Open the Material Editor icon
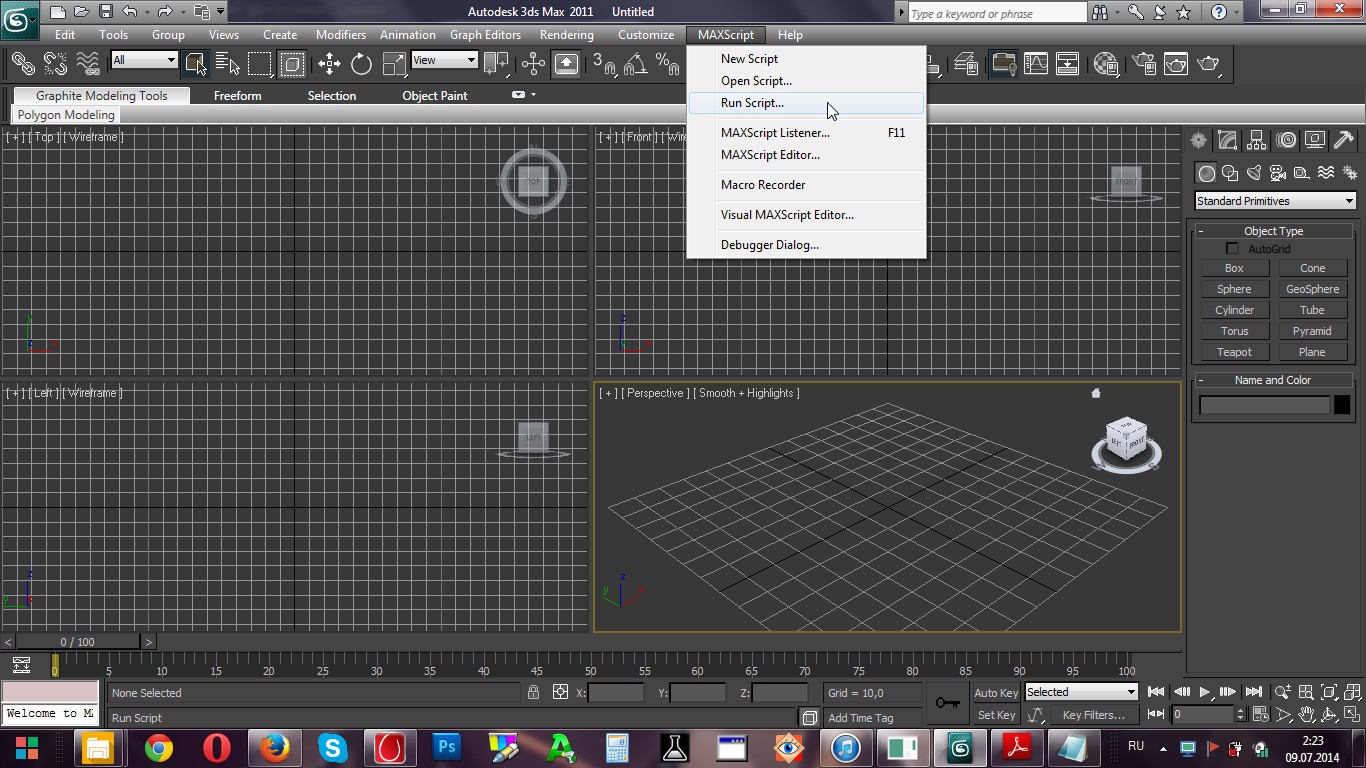This screenshot has width=1366, height=768. (x=1105, y=64)
